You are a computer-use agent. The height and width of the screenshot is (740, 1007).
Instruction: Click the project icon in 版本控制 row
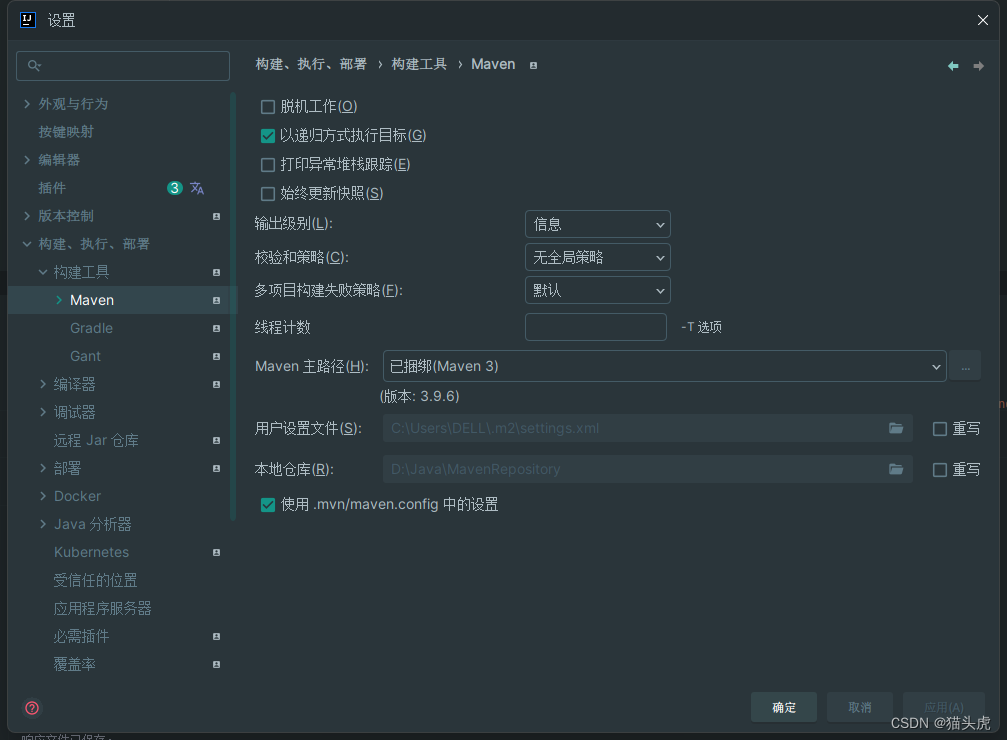click(216, 216)
